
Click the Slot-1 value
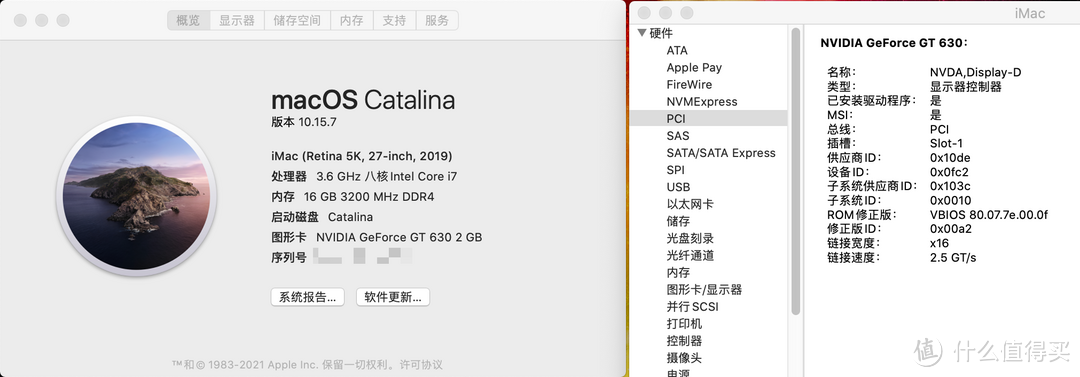[x=946, y=143]
